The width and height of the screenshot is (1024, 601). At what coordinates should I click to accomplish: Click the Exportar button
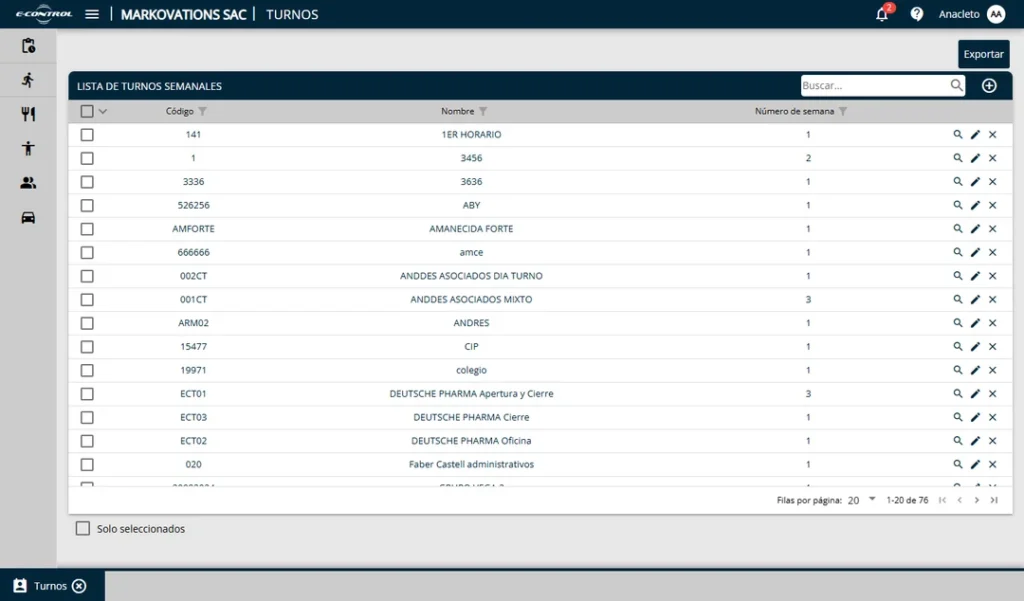pyautogui.click(x=983, y=54)
